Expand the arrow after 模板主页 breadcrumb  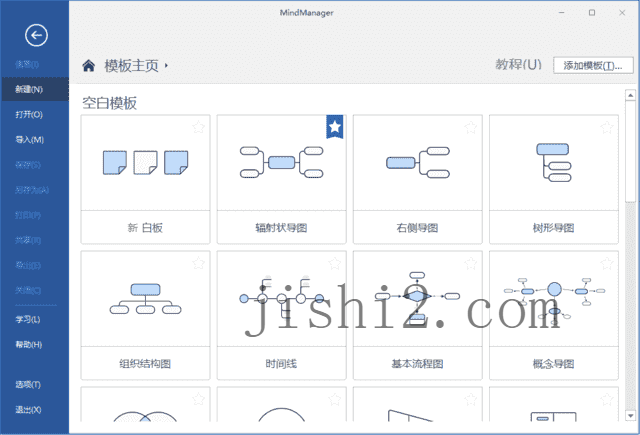pyautogui.click(x=166, y=65)
